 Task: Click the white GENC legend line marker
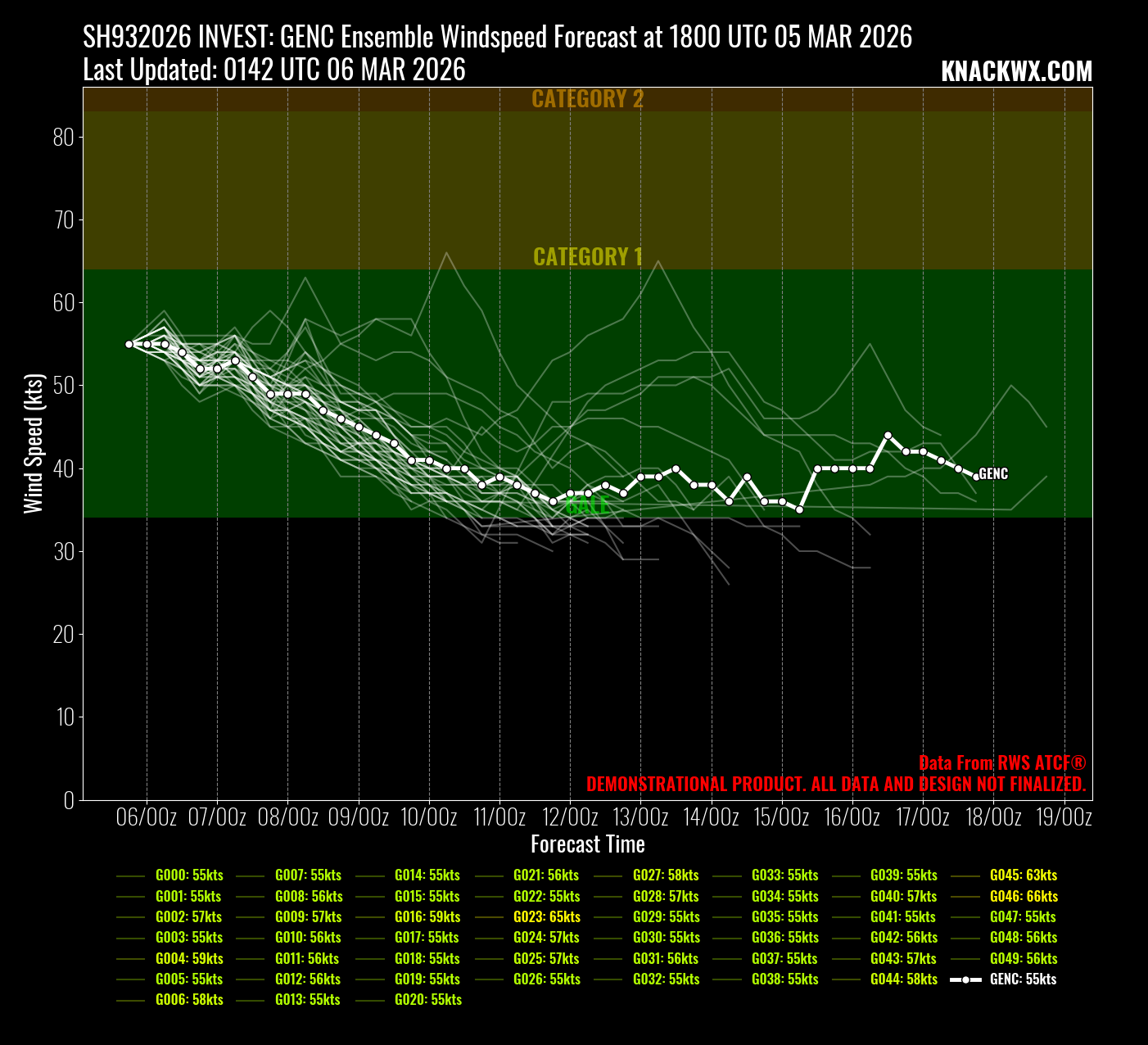[965, 979]
